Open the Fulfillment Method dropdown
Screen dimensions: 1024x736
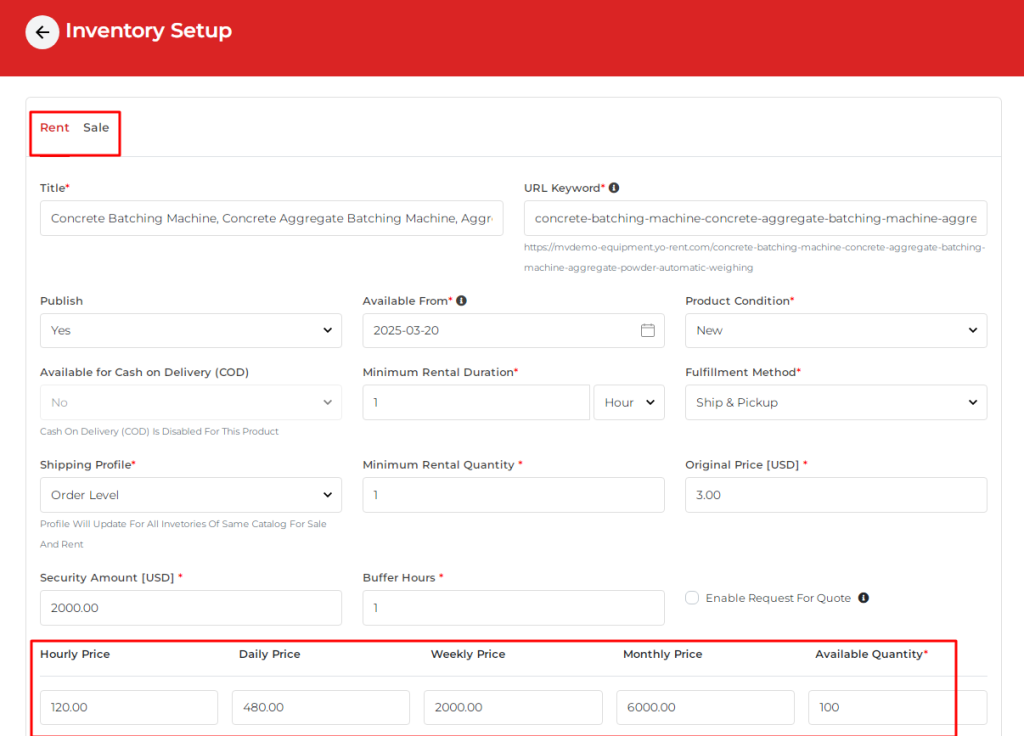coord(835,402)
